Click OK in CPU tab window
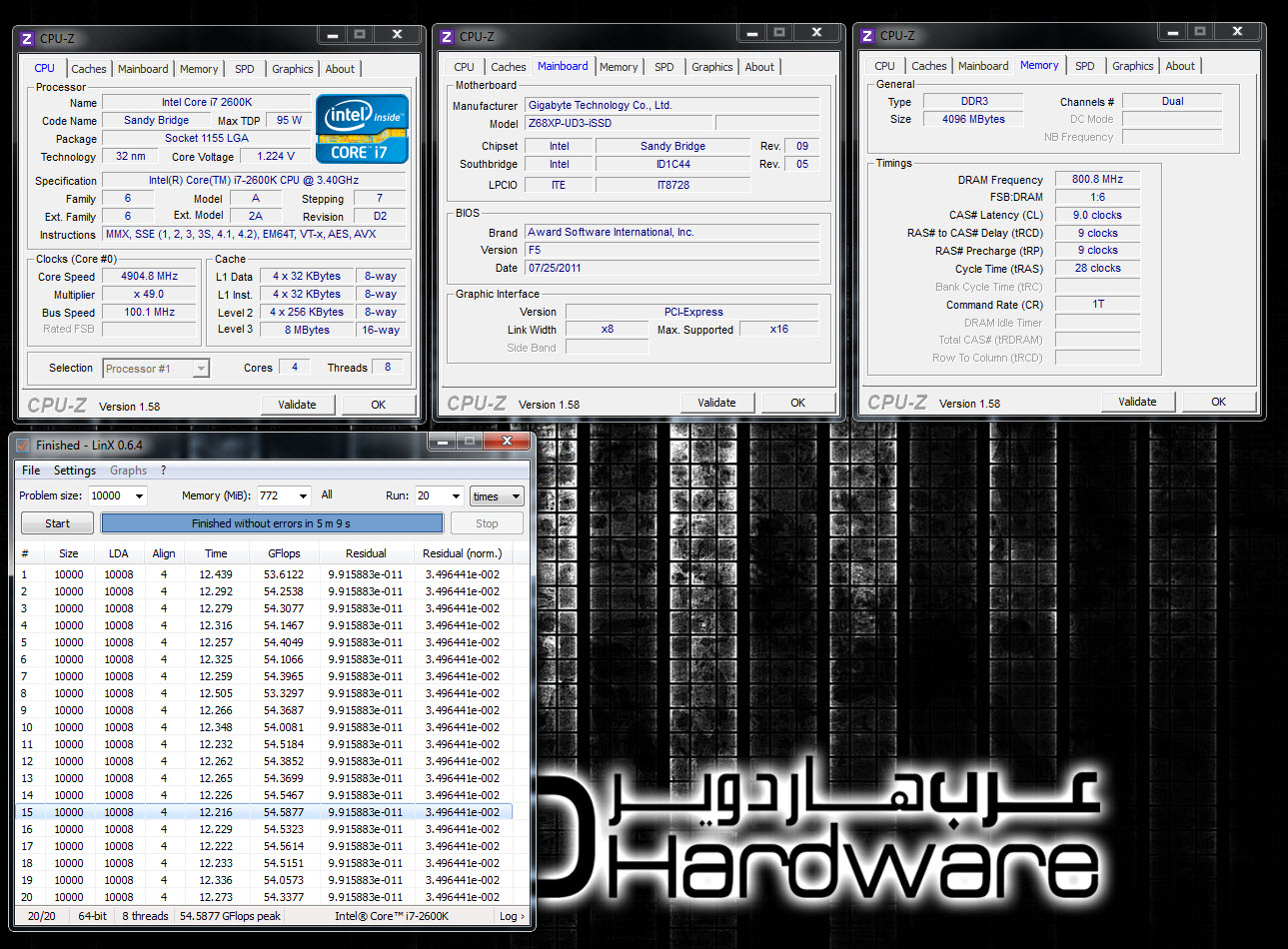The height and width of the screenshot is (949, 1288). tap(378, 405)
